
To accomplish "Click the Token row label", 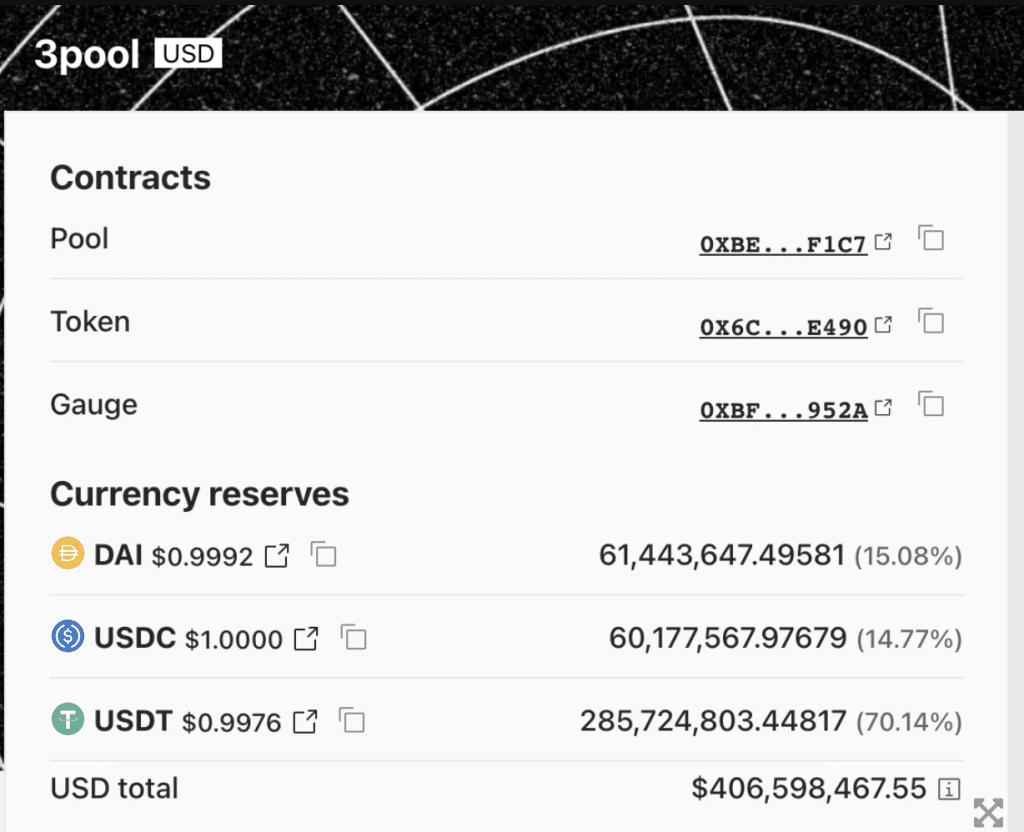I will click(x=90, y=321).
